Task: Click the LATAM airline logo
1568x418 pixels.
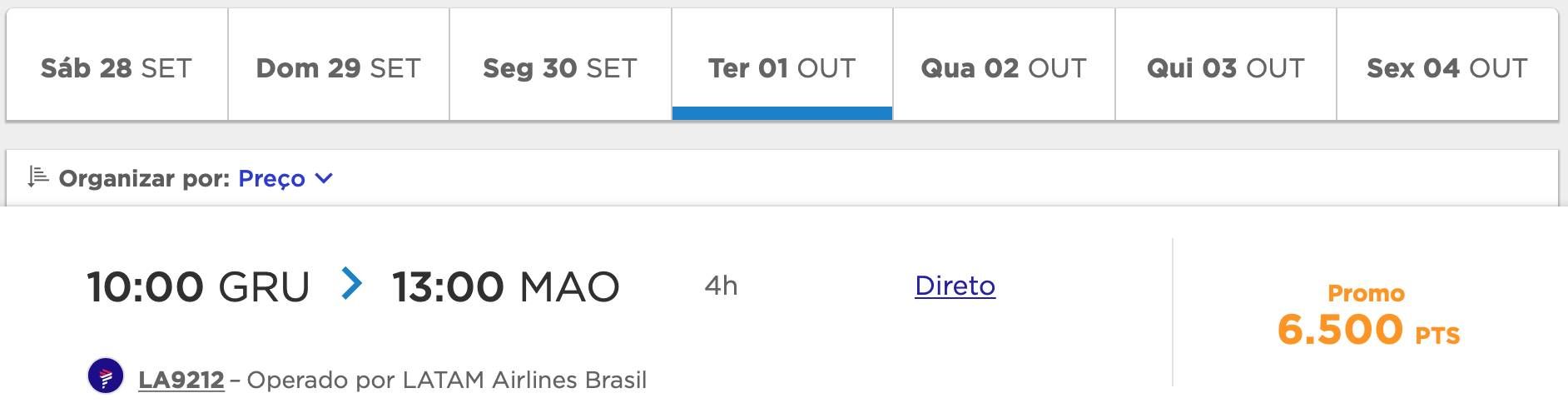Action: pos(106,376)
